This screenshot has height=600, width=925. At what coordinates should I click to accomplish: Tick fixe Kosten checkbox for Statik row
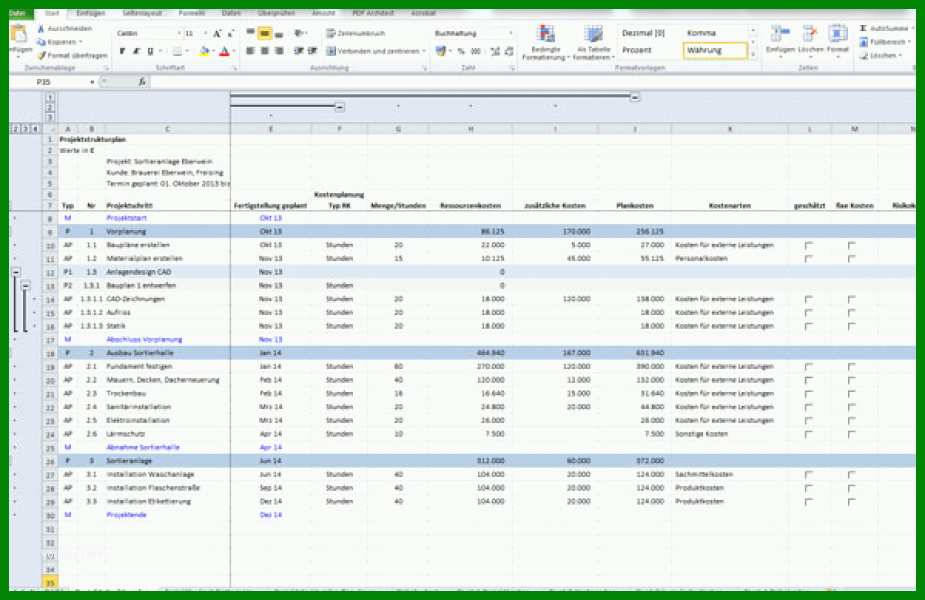(851, 326)
